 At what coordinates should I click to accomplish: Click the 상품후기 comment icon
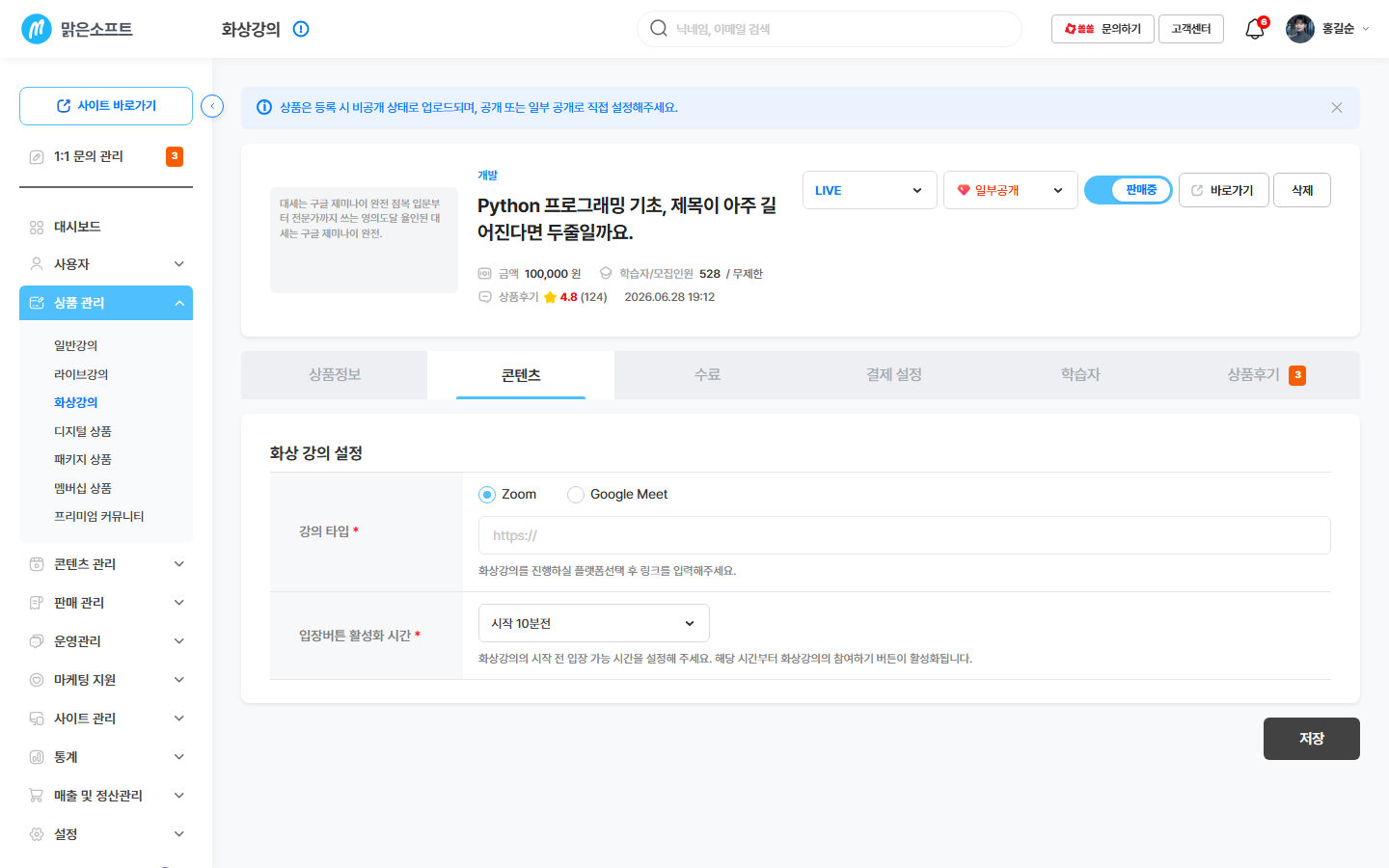click(485, 297)
